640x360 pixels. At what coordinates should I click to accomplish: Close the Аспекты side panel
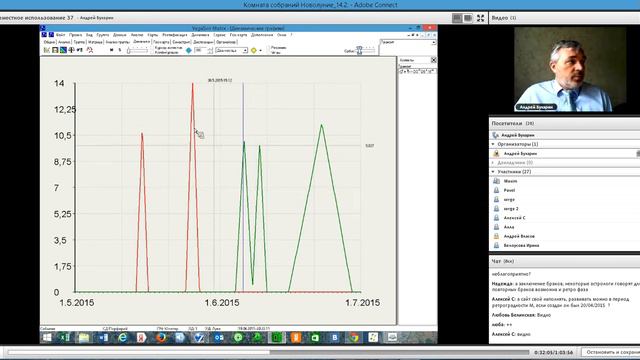click(x=433, y=60)
